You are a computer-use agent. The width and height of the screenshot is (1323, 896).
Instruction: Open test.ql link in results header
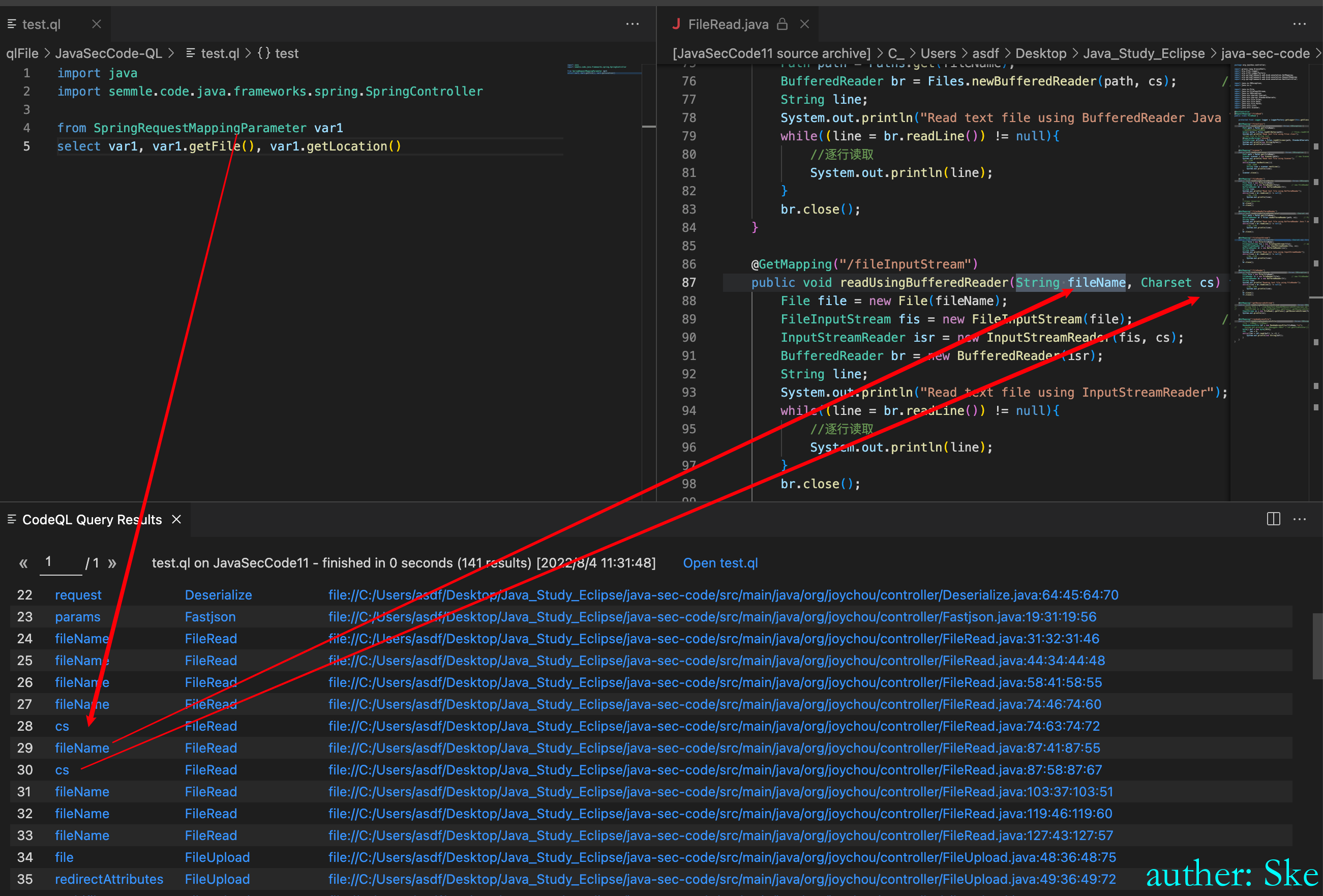pyautogui.click(x=720, y=563)
